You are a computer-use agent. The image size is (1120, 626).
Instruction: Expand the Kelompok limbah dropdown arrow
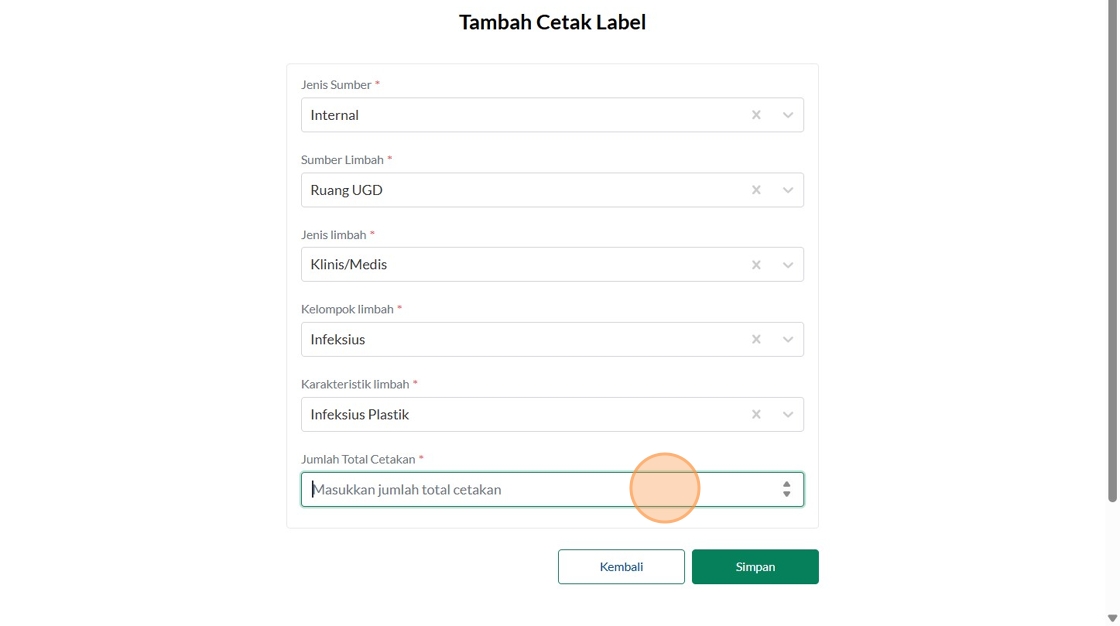tap(788, 340)
